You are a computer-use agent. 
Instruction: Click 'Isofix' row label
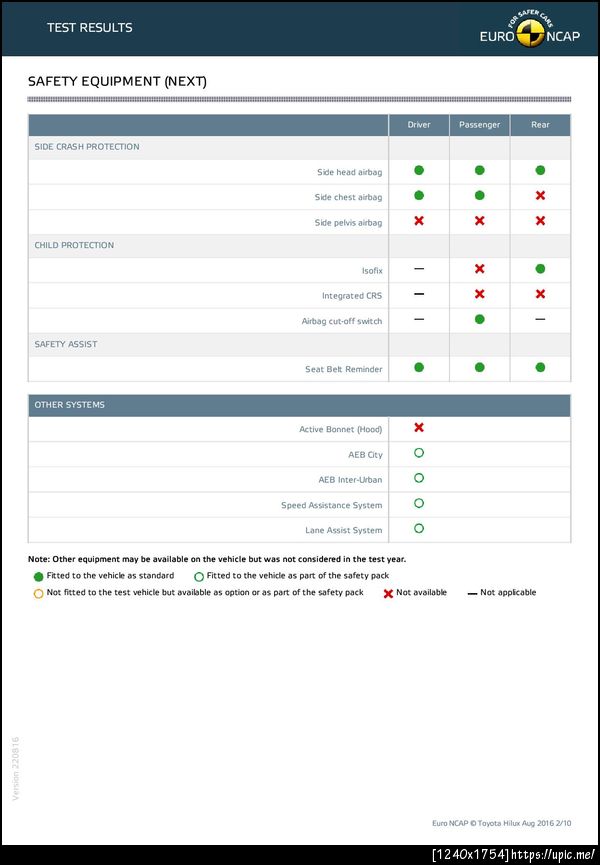[372, 270]
